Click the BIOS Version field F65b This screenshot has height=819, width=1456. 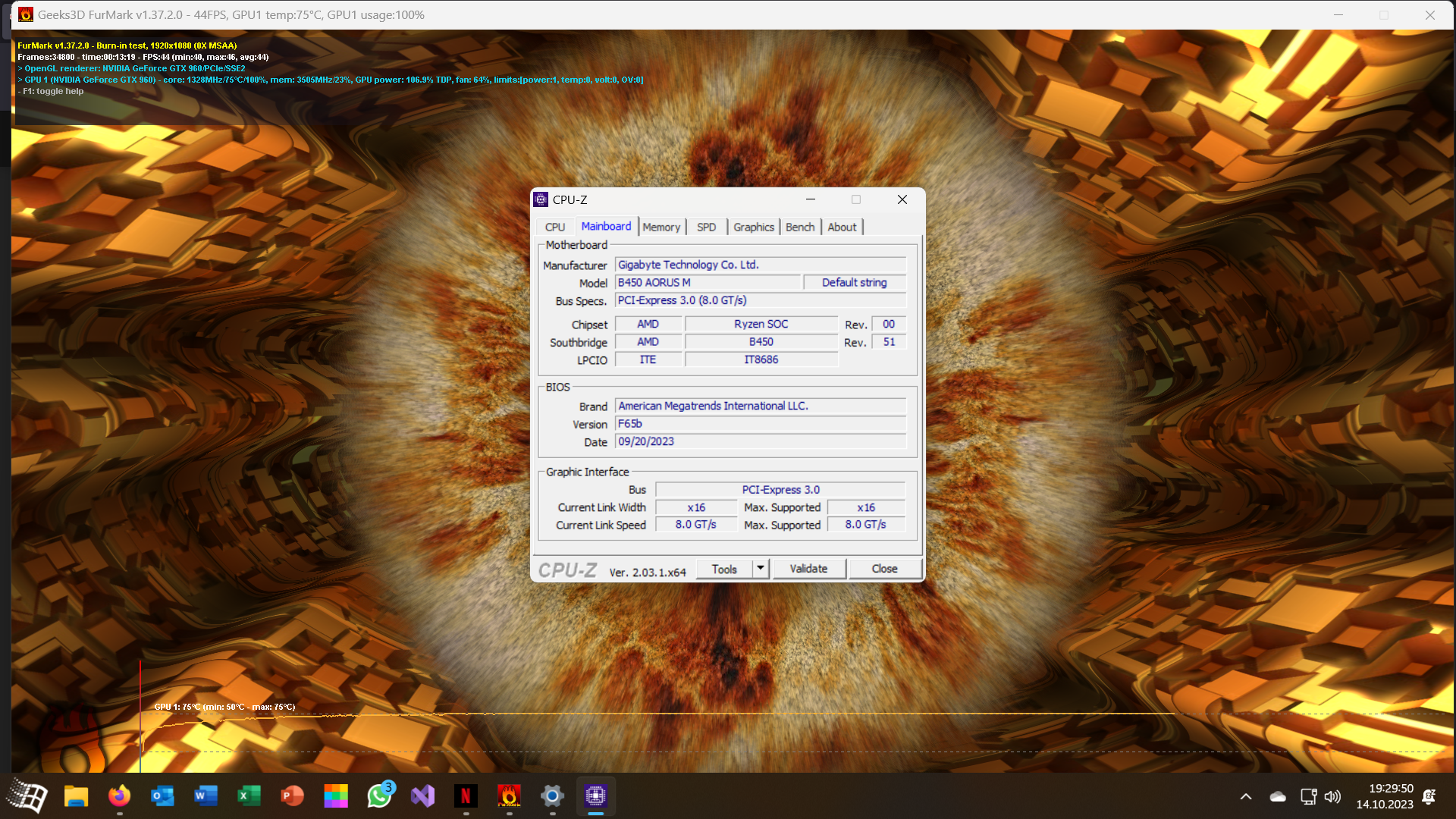760,424
